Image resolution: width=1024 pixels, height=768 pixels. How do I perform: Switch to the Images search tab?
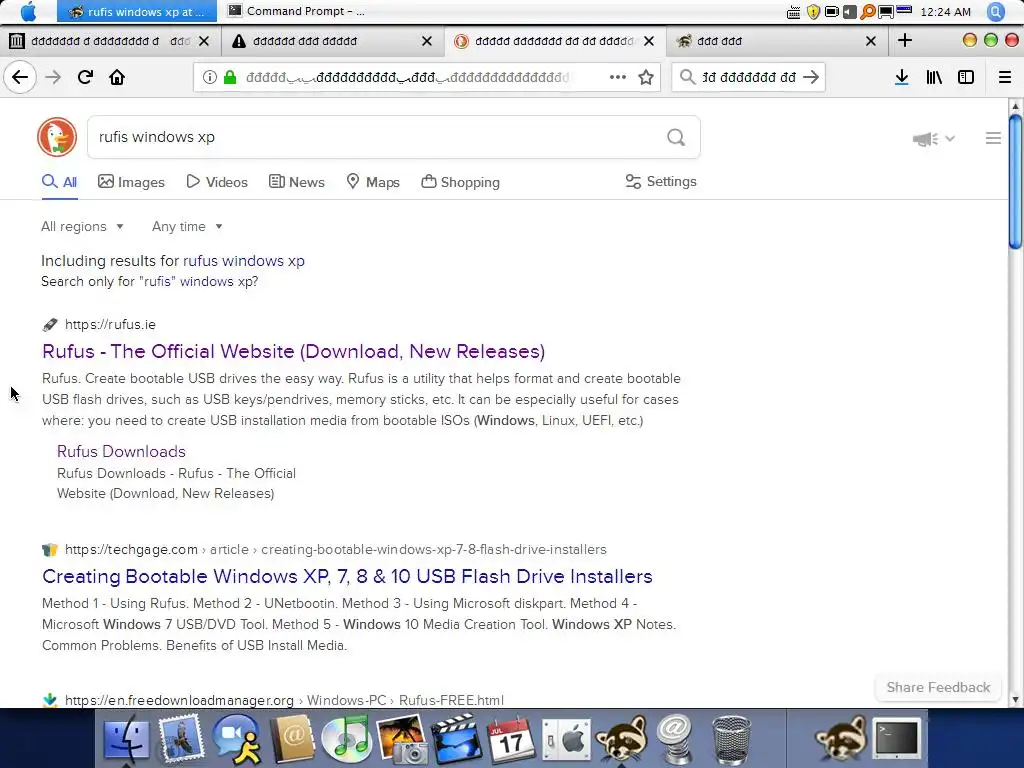click(x=131, y=182)
